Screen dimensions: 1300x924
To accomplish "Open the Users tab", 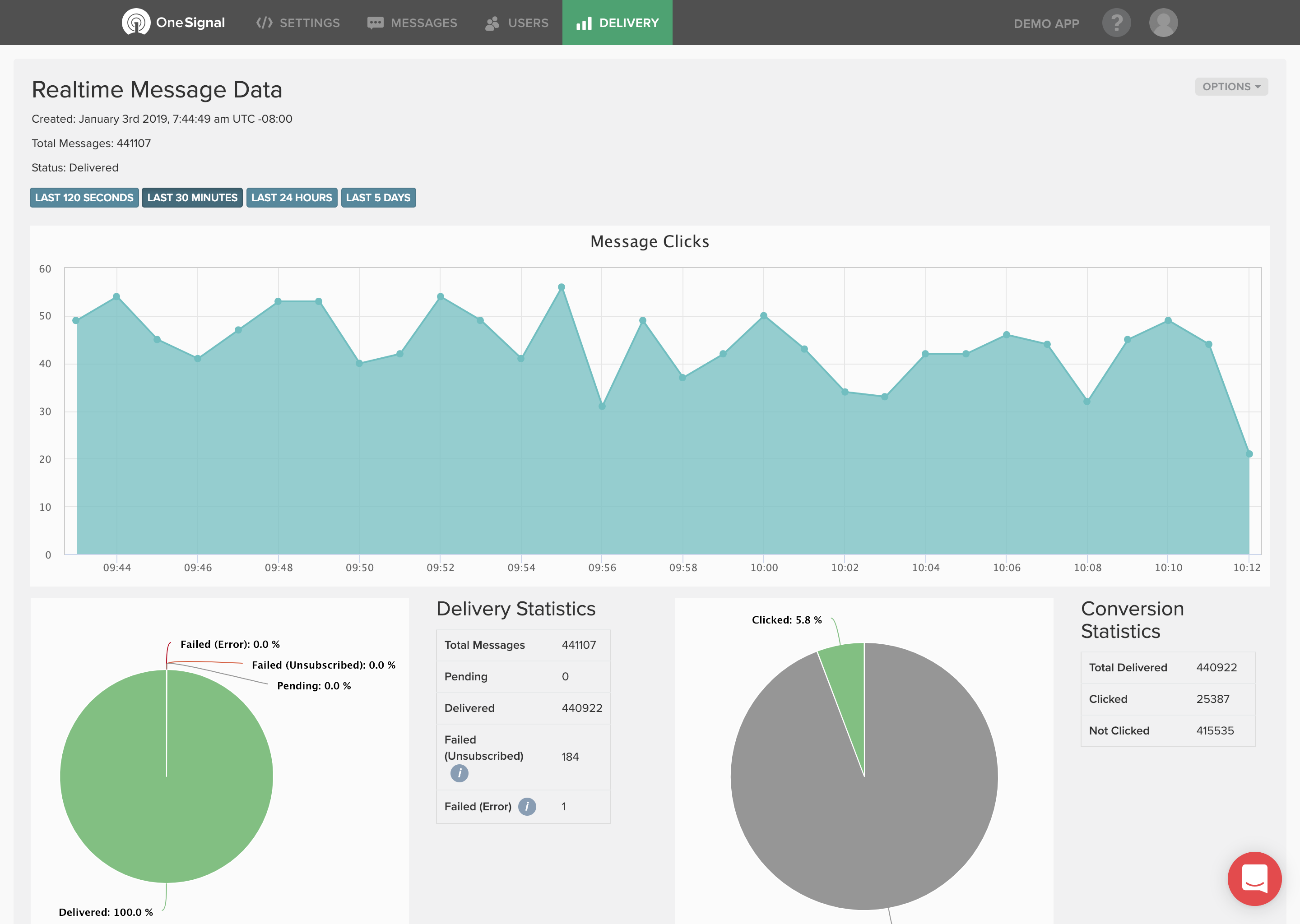I will 517,23.
